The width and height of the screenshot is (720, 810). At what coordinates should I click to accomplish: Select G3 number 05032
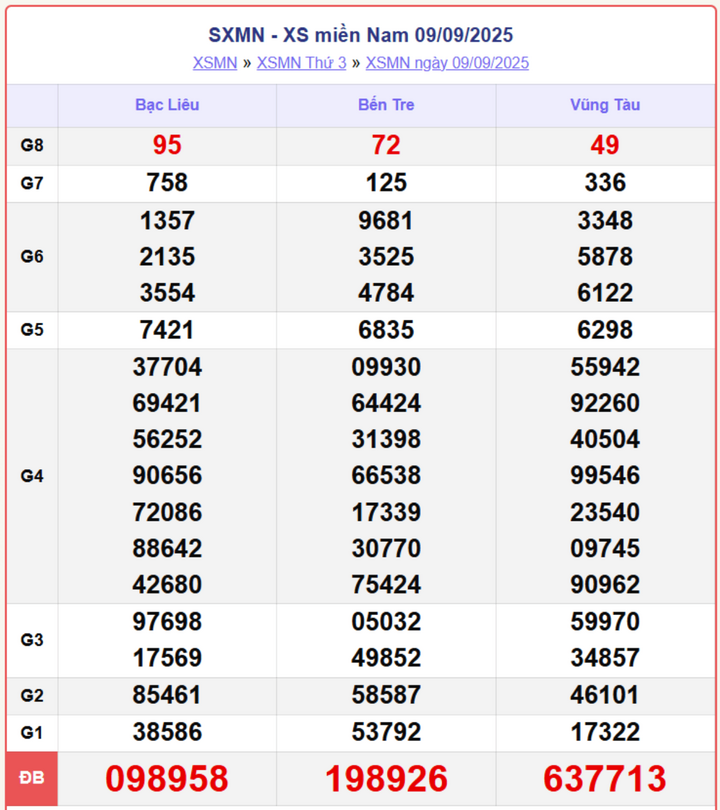click(x=386, y=622)
